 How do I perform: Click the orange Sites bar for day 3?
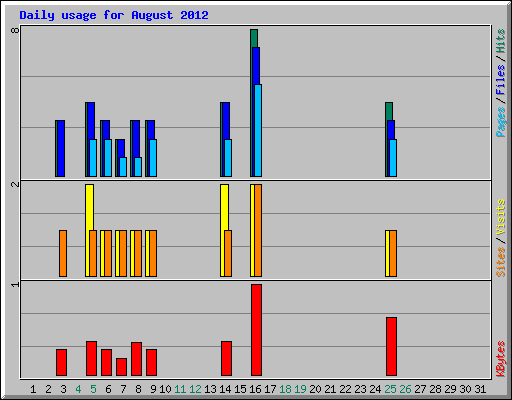pos(63,253)
